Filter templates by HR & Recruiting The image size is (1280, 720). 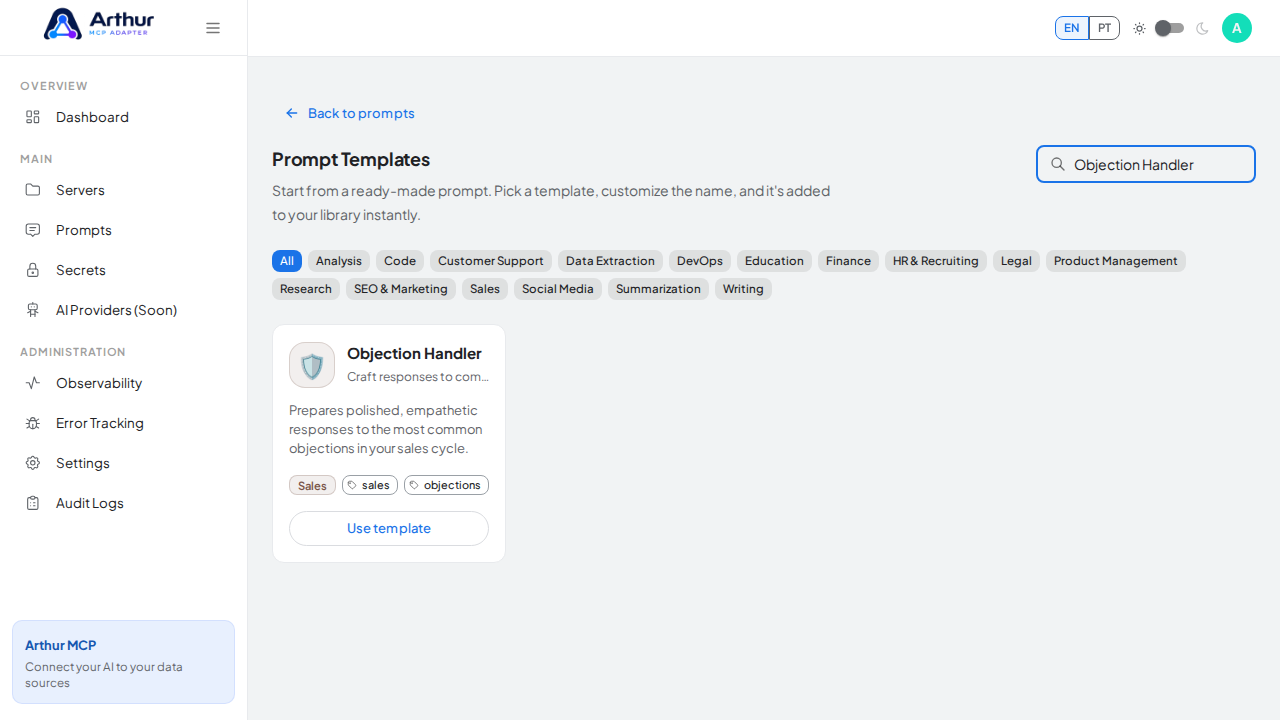coord(936,261)
